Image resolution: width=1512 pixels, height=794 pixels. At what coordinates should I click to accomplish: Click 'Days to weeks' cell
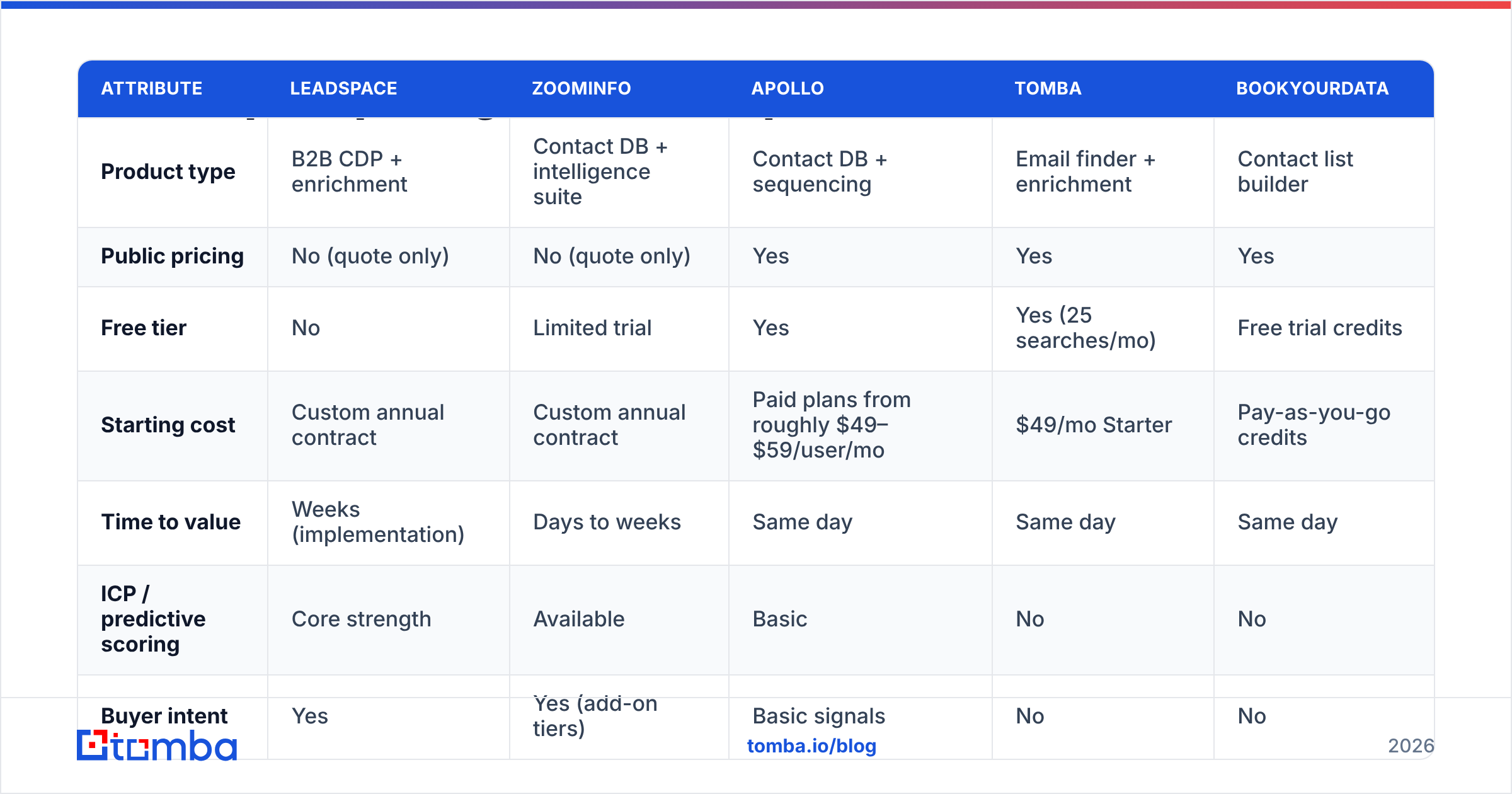click(619, 522)
